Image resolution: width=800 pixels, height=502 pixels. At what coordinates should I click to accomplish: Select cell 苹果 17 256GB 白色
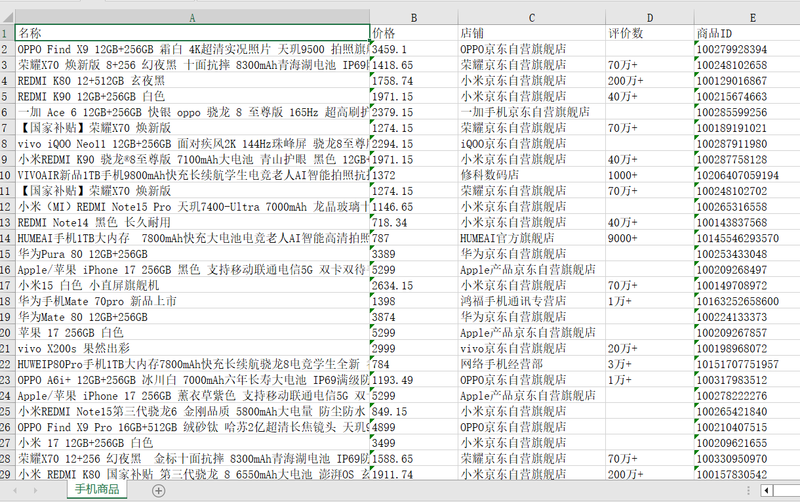[192, 333]
